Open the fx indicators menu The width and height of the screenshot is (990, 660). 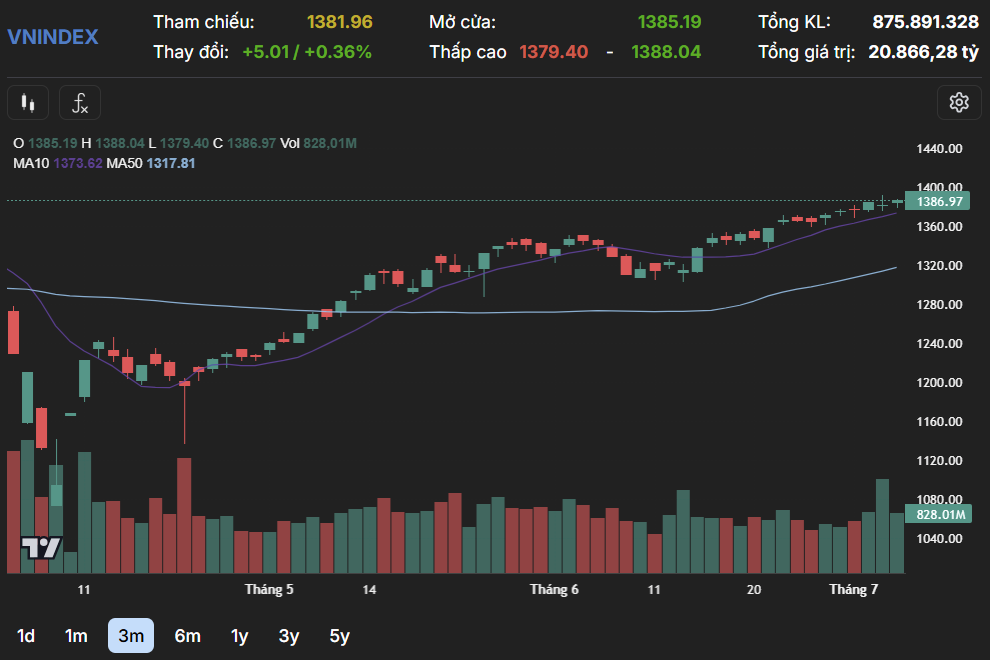coord(80,102)
